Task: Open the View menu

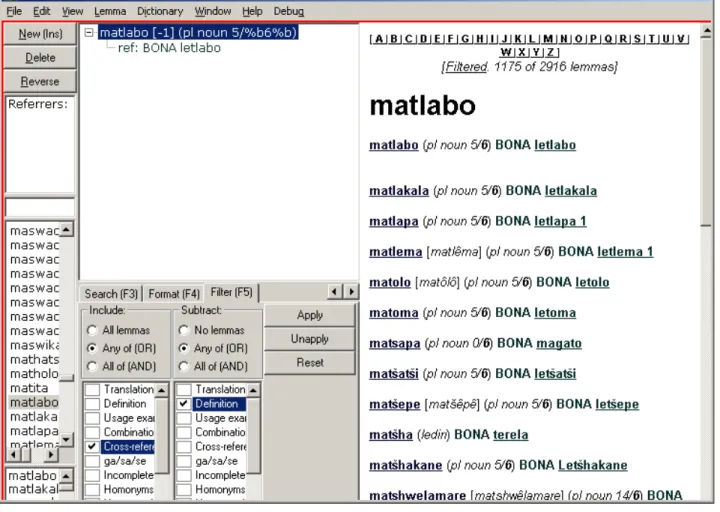Action: coord(73,11)
